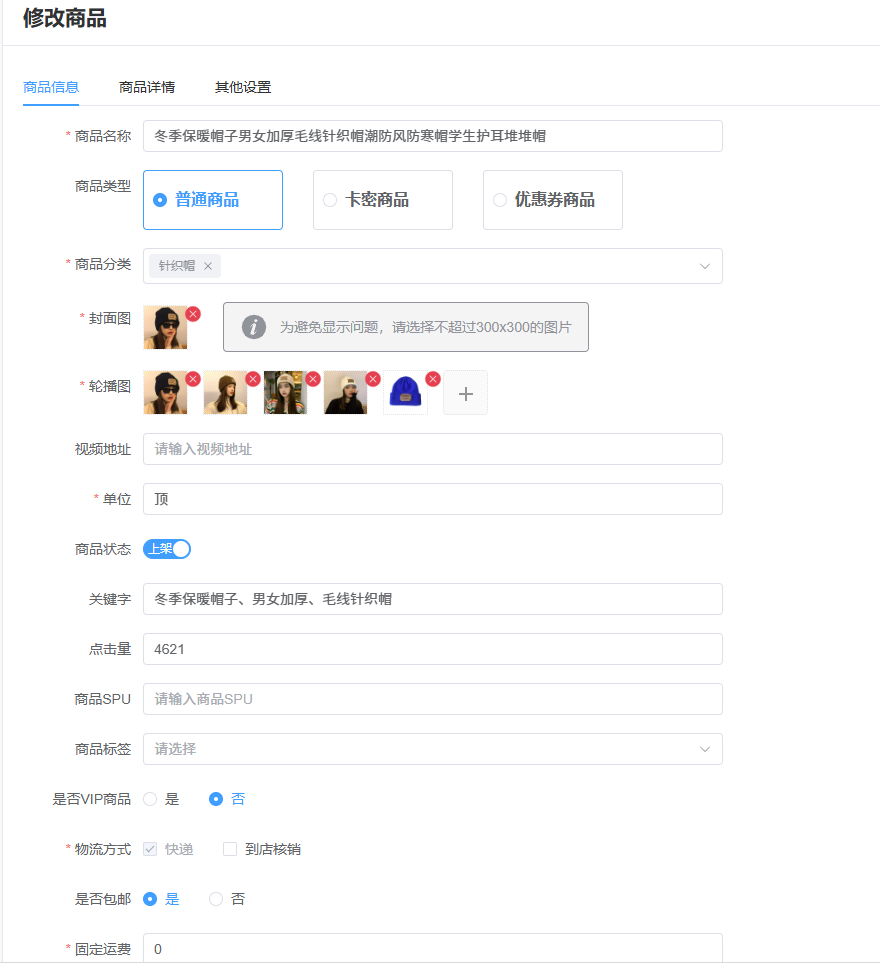Toggle the 上架 product status switch
The height and width of the screenshot is (963, 880).
167,549
